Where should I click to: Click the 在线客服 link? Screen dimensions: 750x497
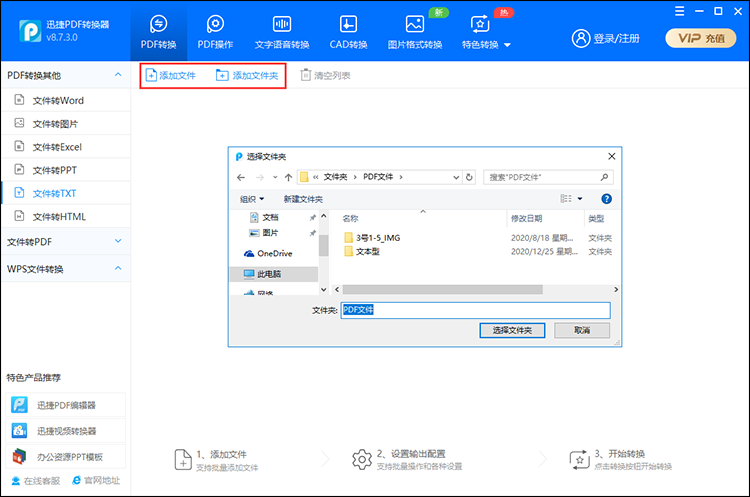point(36,481)
